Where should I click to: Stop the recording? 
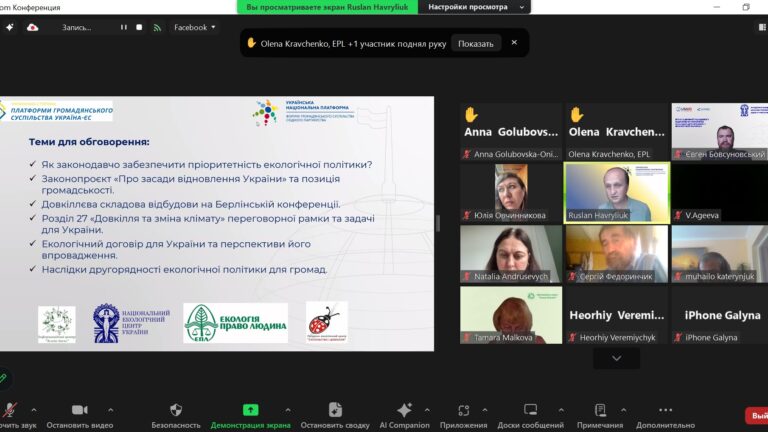141,27
